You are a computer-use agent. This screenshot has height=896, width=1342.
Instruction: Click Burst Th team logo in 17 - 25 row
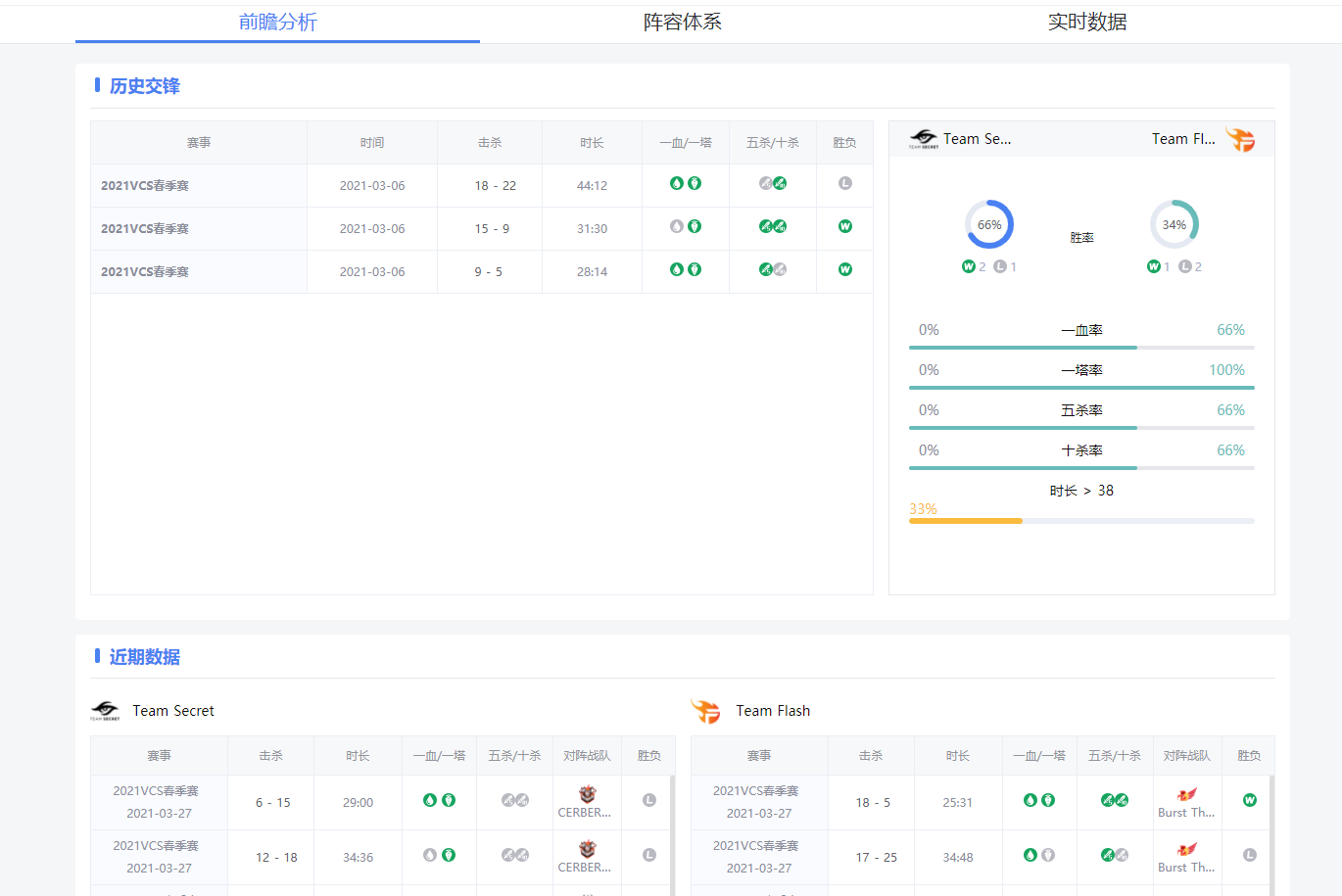point(1187,849)
